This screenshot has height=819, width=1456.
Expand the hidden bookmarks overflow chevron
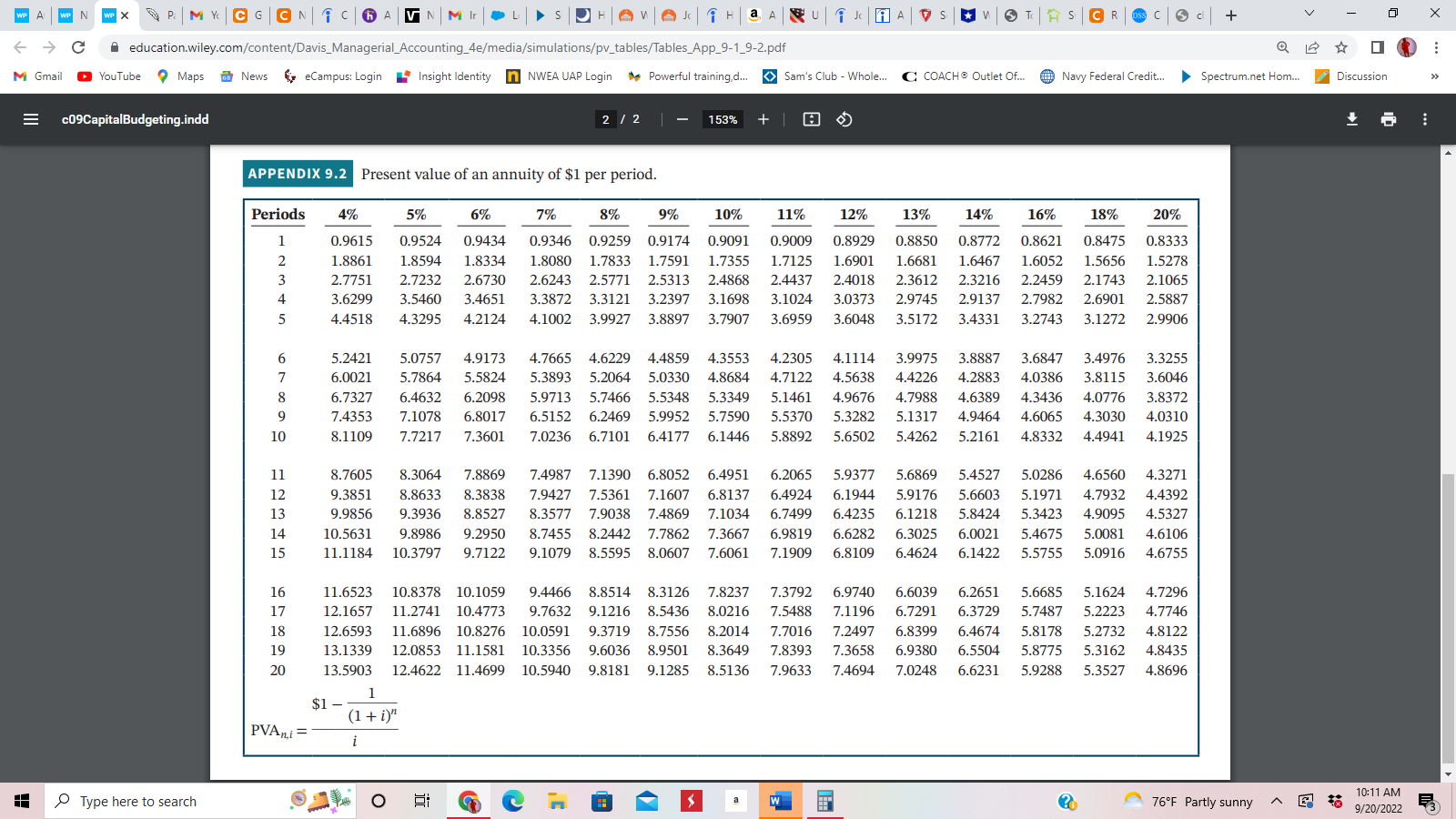[x=1435, y=76]
